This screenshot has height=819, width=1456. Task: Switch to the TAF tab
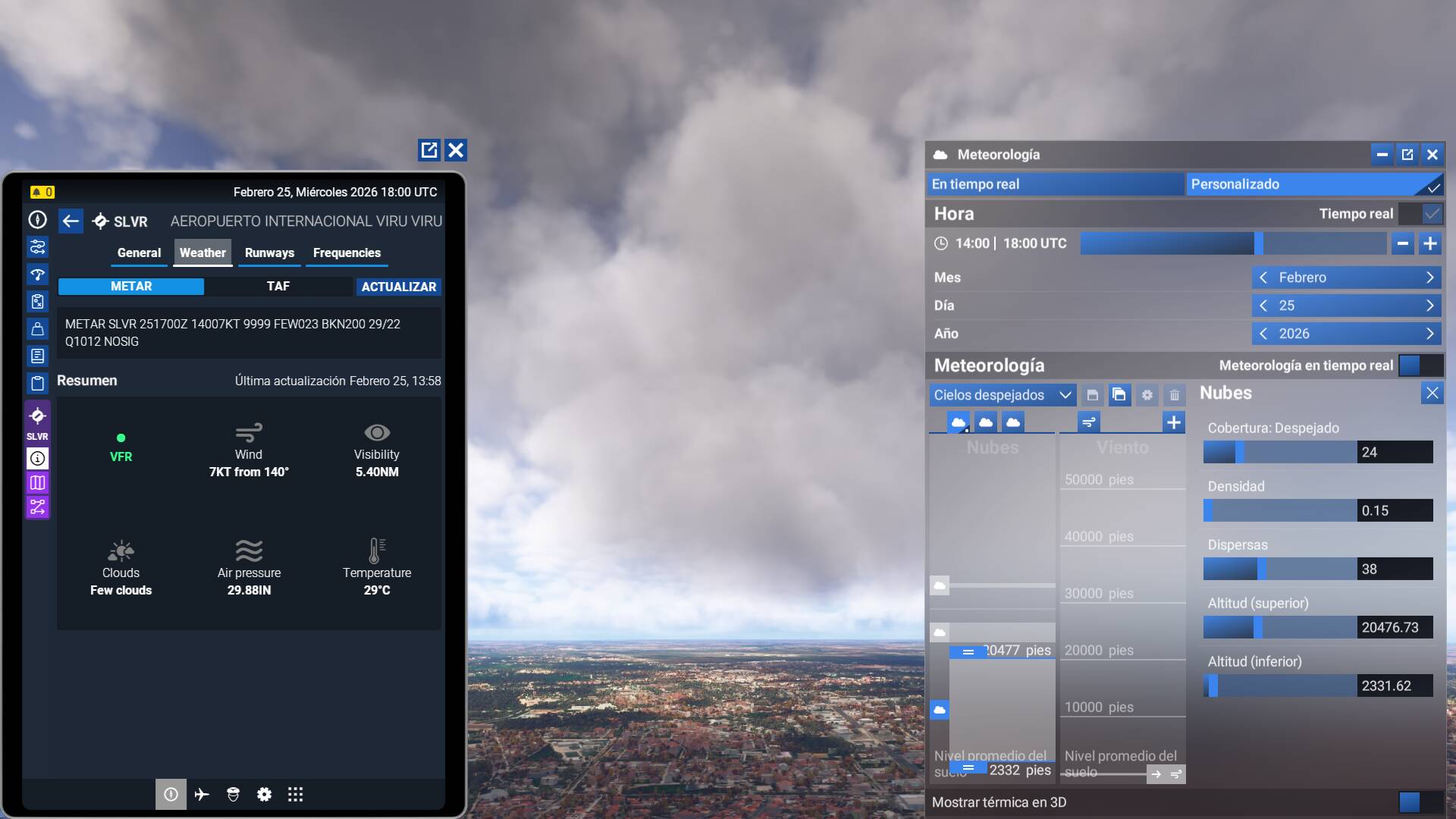click(278, 287)
